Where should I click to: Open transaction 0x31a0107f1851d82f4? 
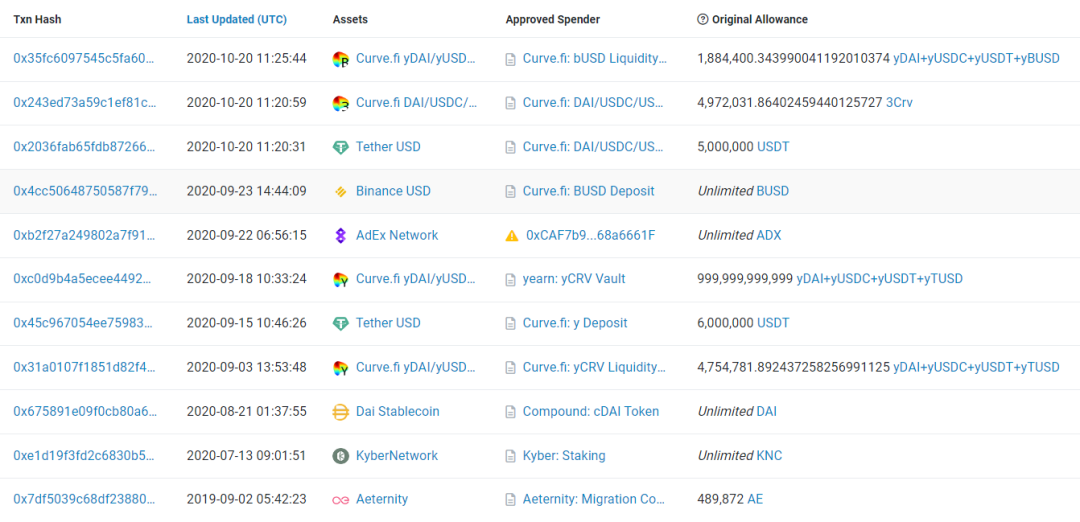(x=85, y=367)
